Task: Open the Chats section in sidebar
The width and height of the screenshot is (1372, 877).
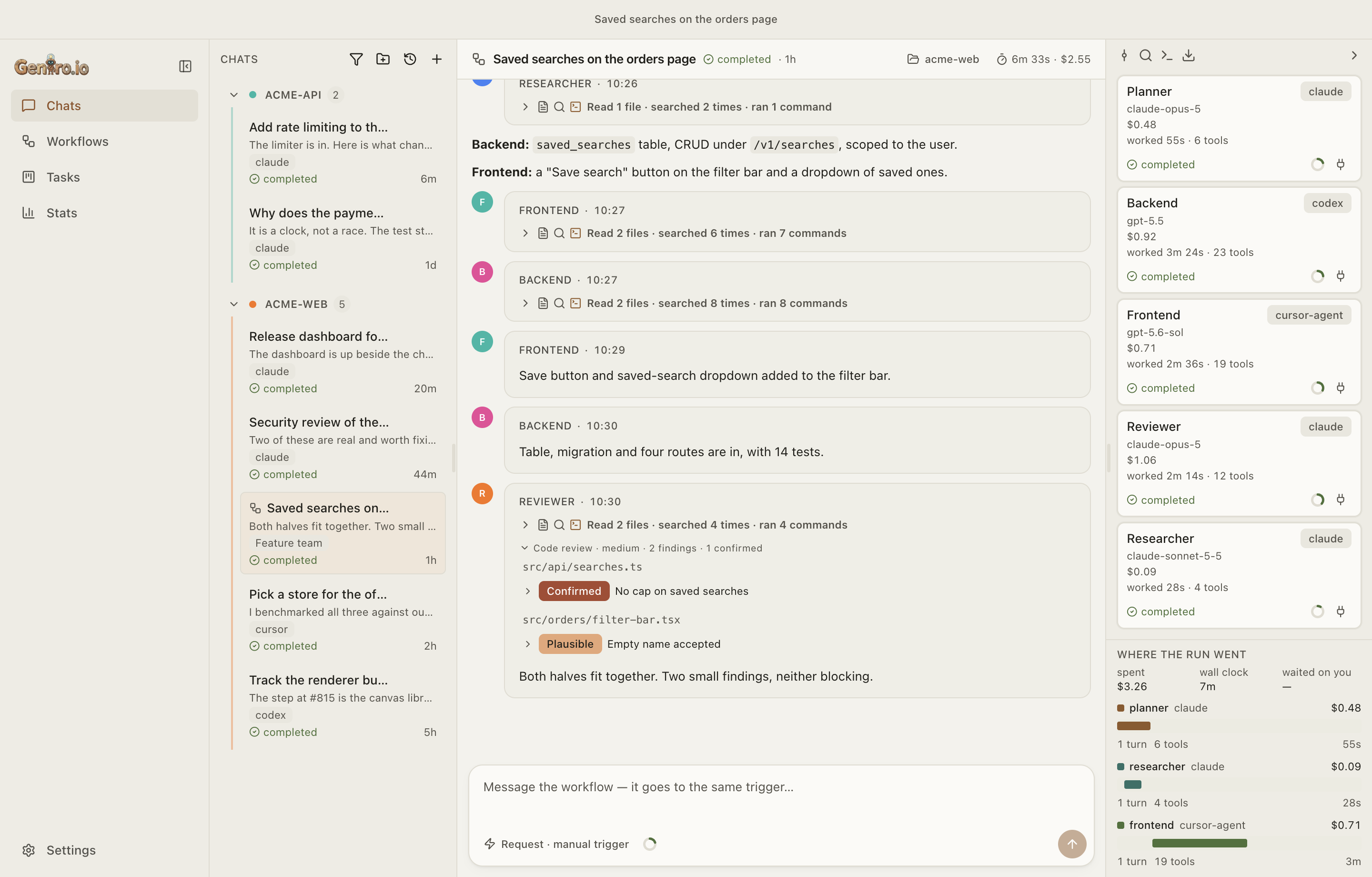Action: coord(104,105)
